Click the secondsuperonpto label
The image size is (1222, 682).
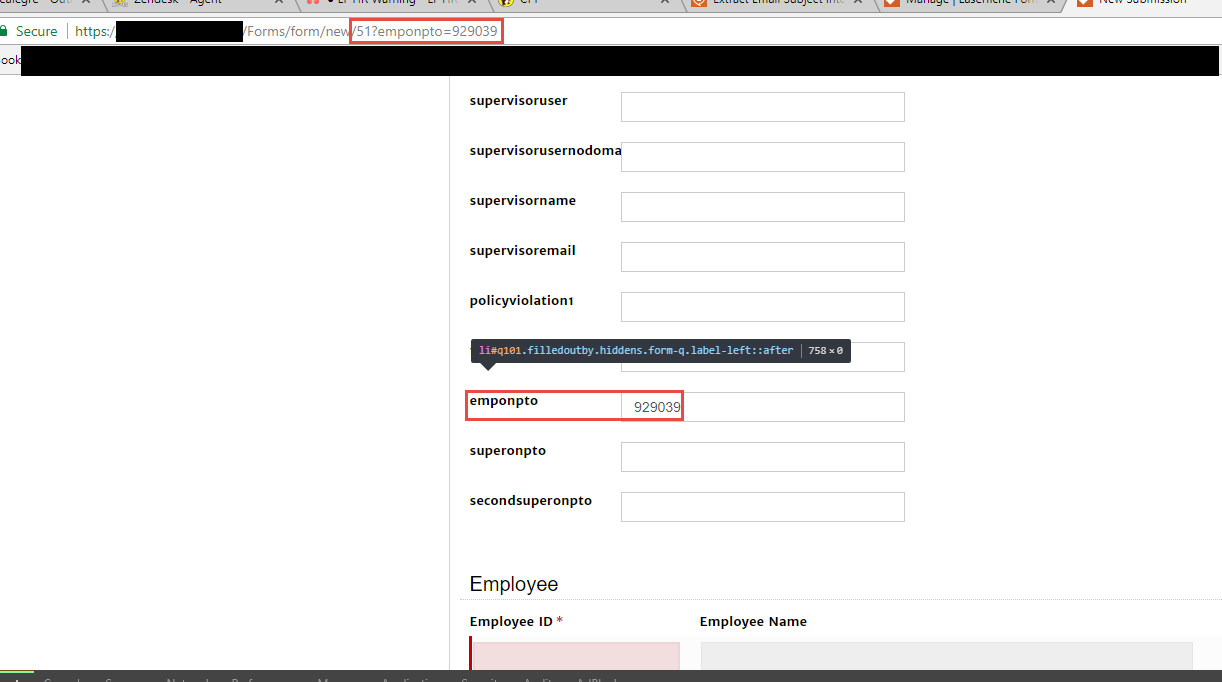[531, 501]
